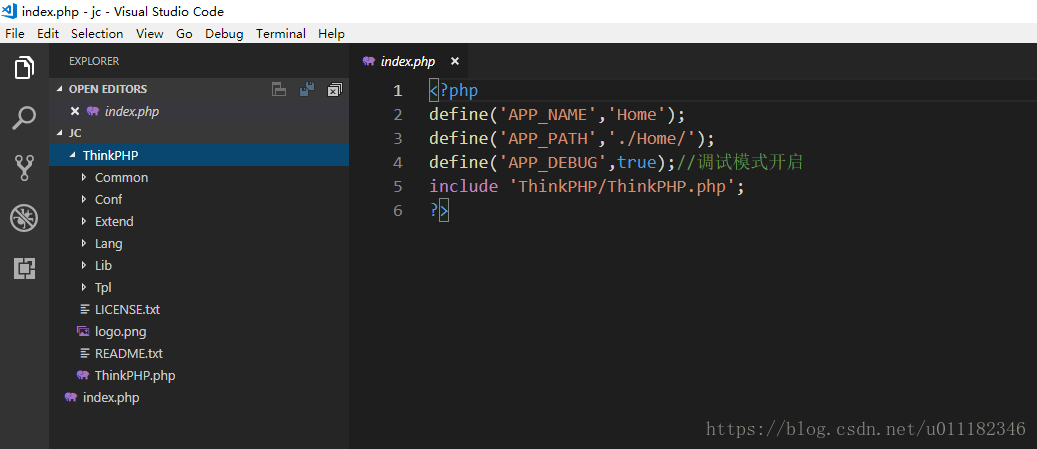Click the VS Code logo in title bar
Screen dimensions: 1037x449
pos(9,11)
